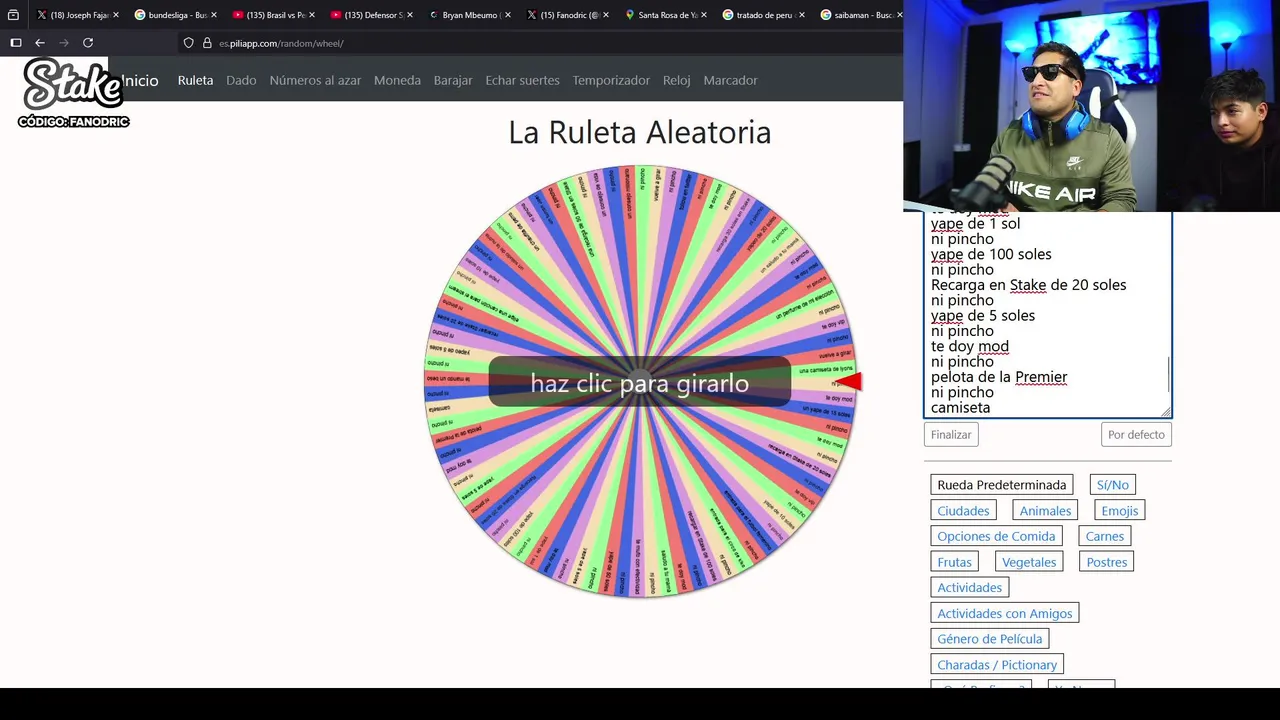Click the 'pelota de la Premier' line
The height and width of the screenshot is (720, 1280).
999,377
